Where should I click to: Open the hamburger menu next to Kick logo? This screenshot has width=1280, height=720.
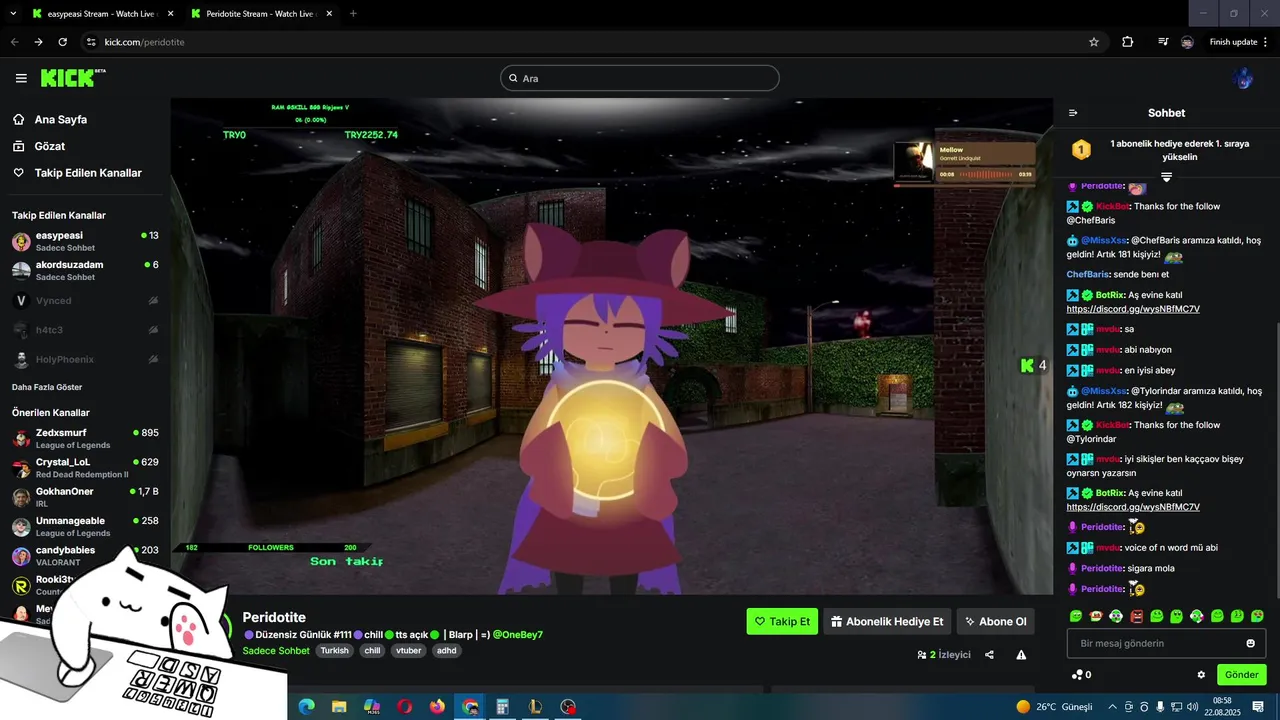click(x=21, y=78)
